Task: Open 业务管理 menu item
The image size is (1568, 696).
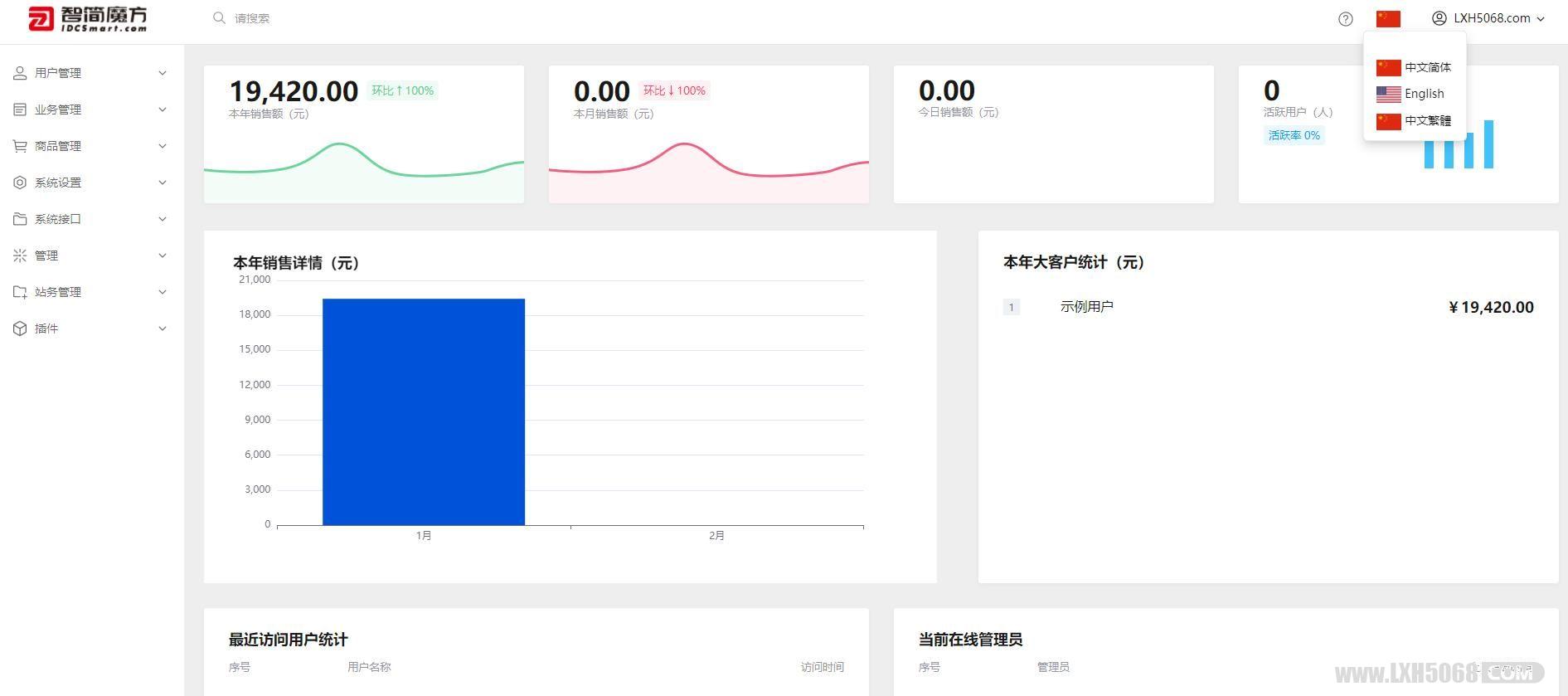Action: point(91,110)
